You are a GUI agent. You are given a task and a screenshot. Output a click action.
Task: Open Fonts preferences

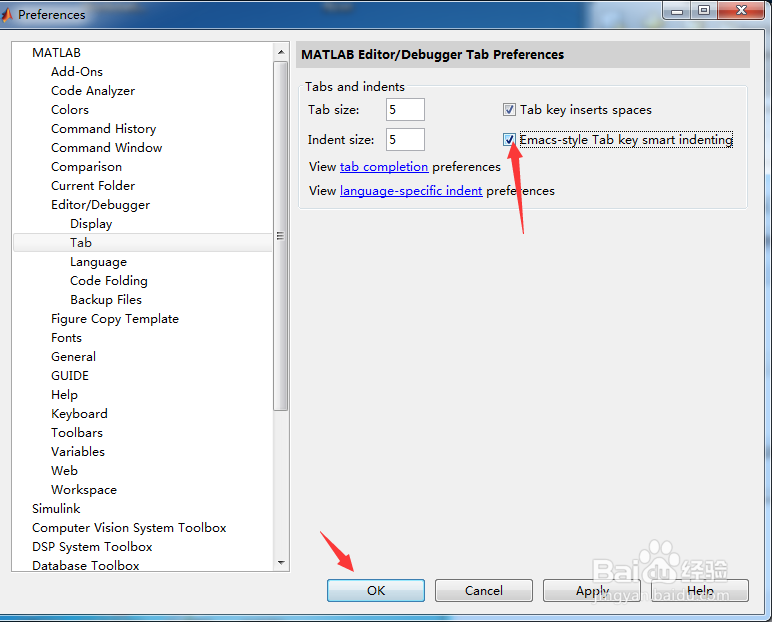[66, 338]
